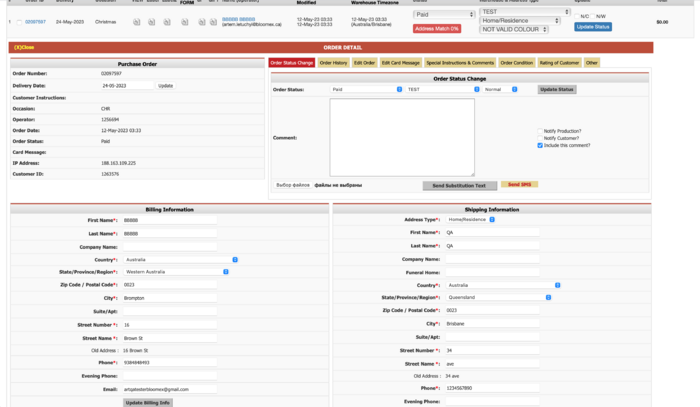Open the Order Status Paid dropdown in Order Status Change
Image resolution: width=700 pixels, height=407 pixels.
point(367,89)
